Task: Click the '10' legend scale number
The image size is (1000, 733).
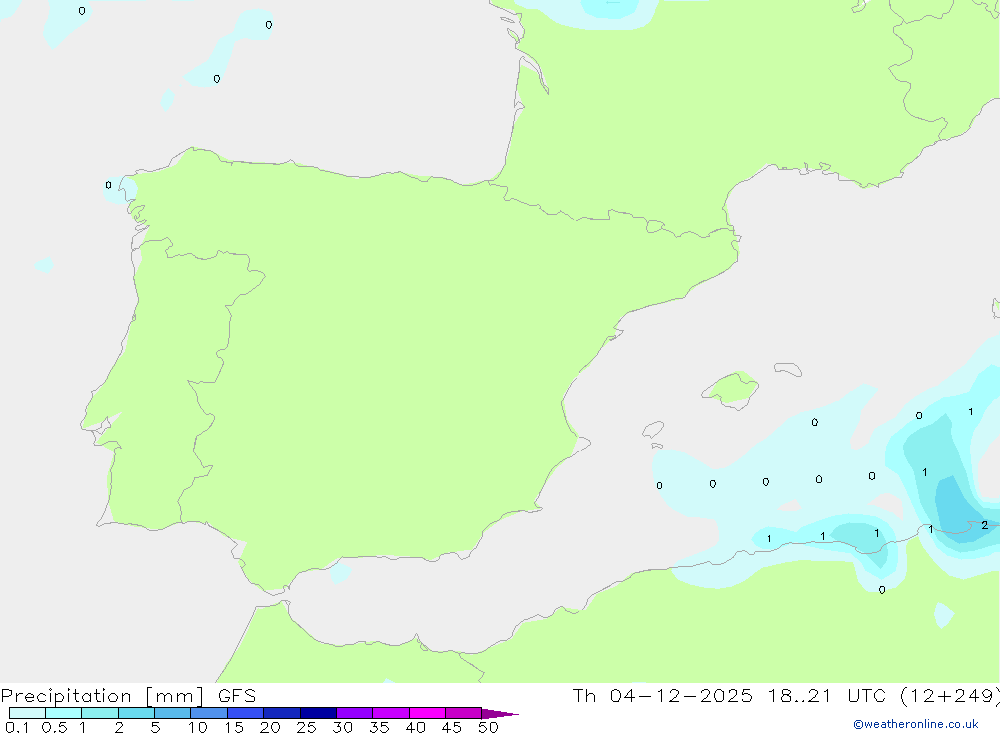Action: [197, 727]
